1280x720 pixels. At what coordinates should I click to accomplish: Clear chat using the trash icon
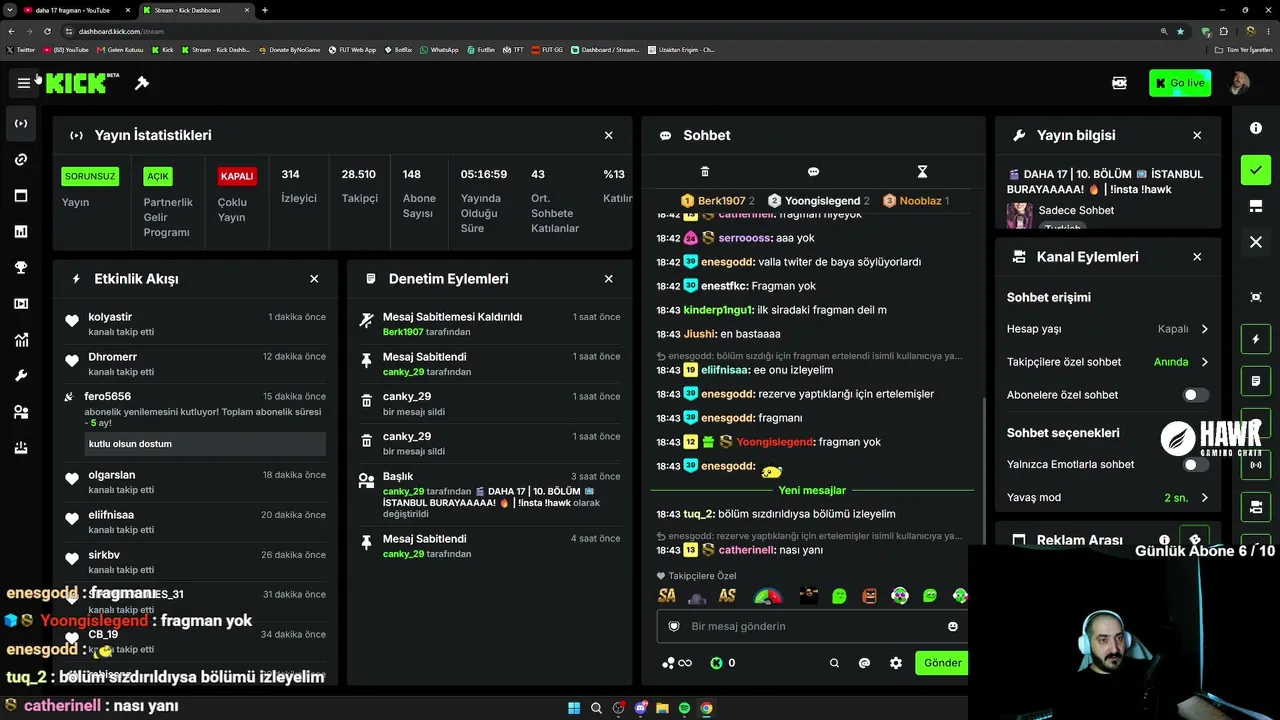pos(705,172)
